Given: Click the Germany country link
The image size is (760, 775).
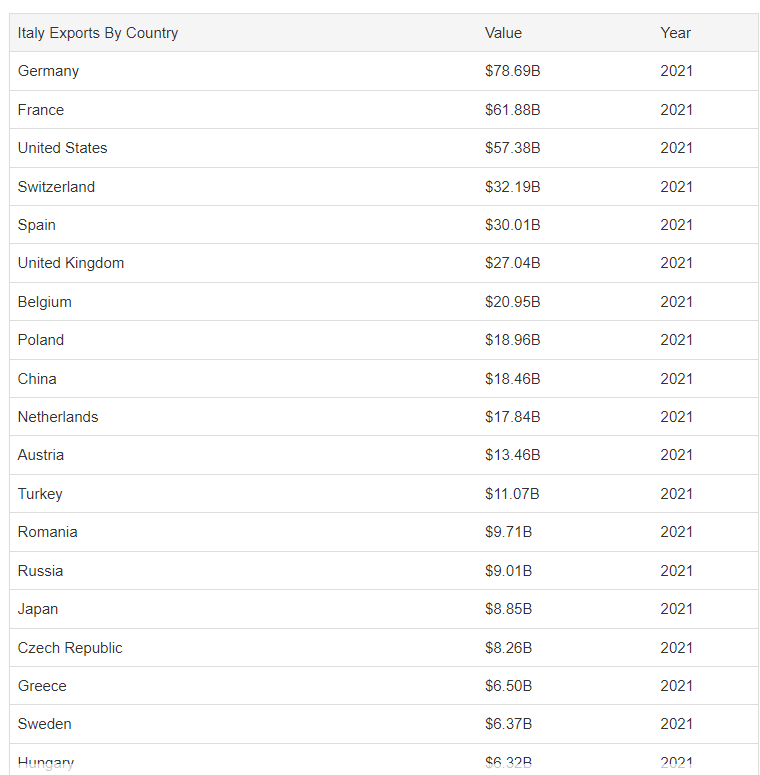Looking at the screenshot, I should click(x=48, y=71).
